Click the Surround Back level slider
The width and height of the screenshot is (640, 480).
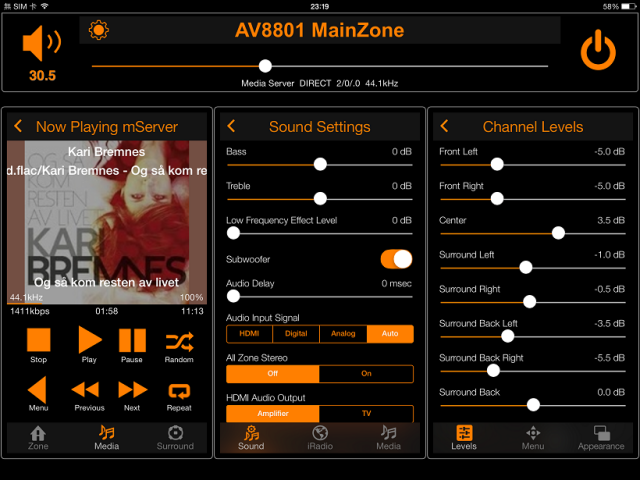pyautogui.click(x=533, y=405)
